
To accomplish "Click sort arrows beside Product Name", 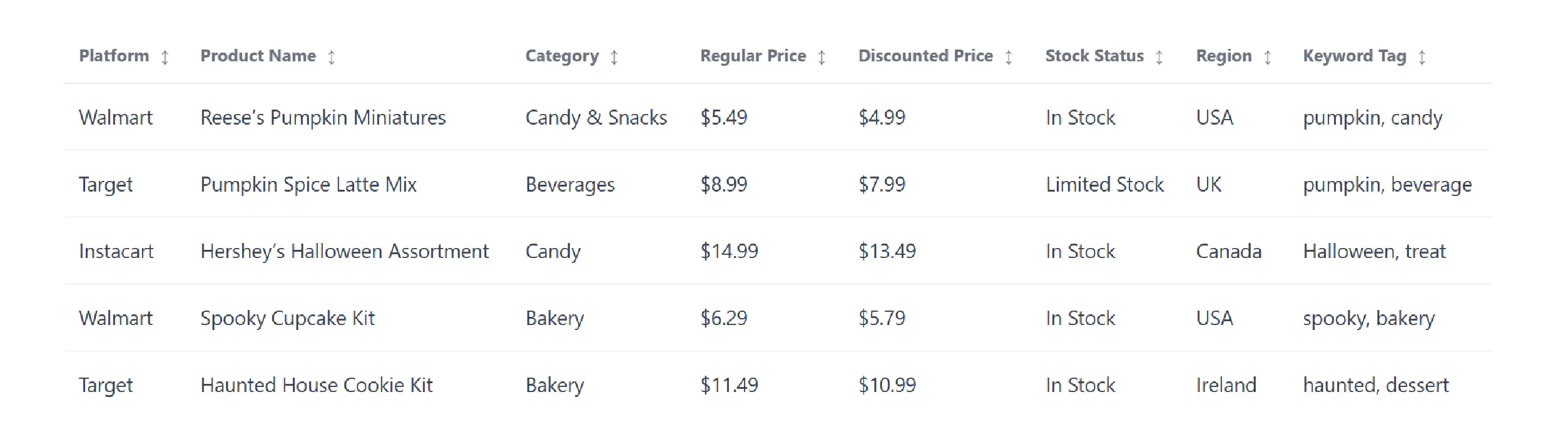I will pyautogui.click(x=331, y=58).
